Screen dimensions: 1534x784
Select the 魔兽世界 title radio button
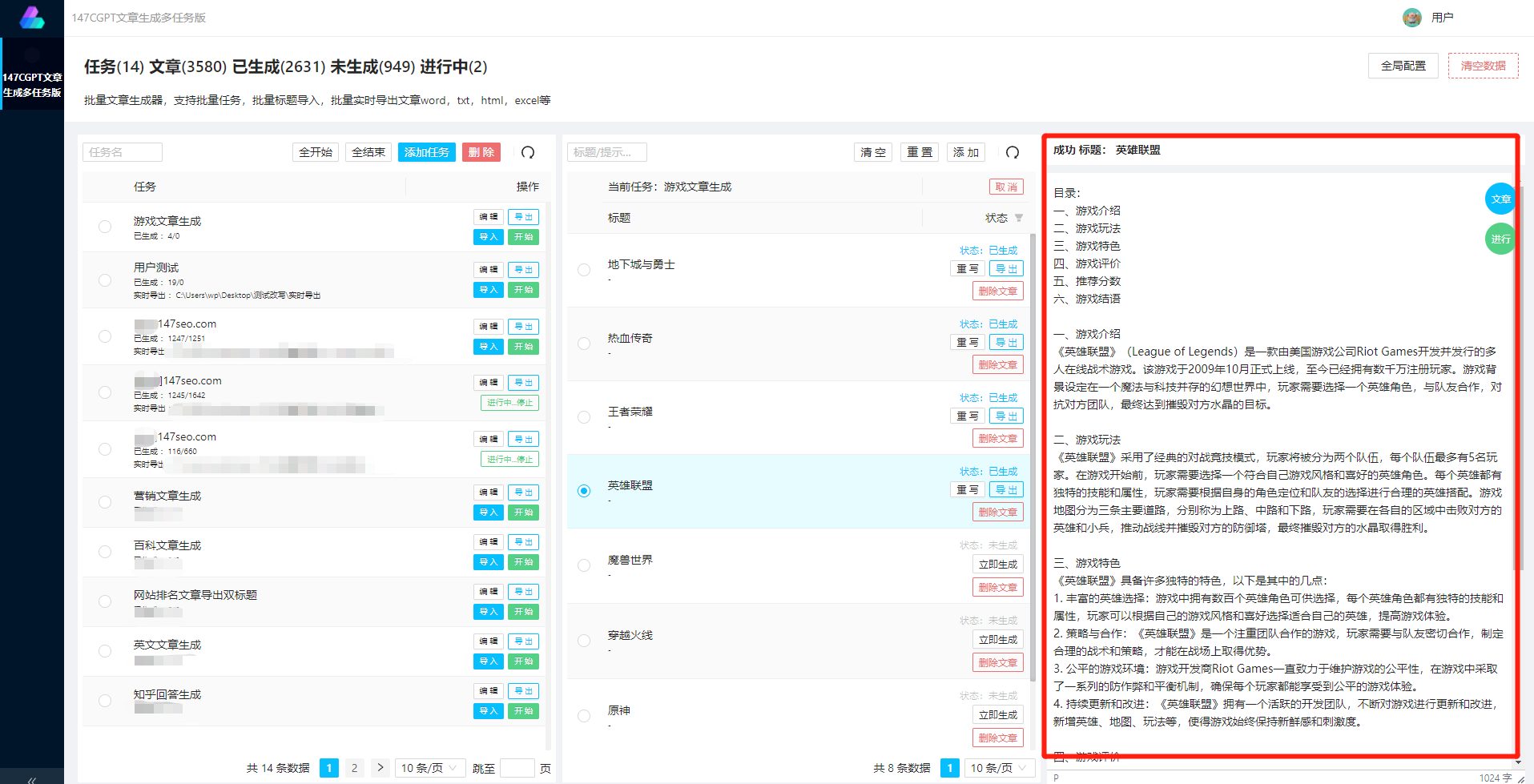584,565
